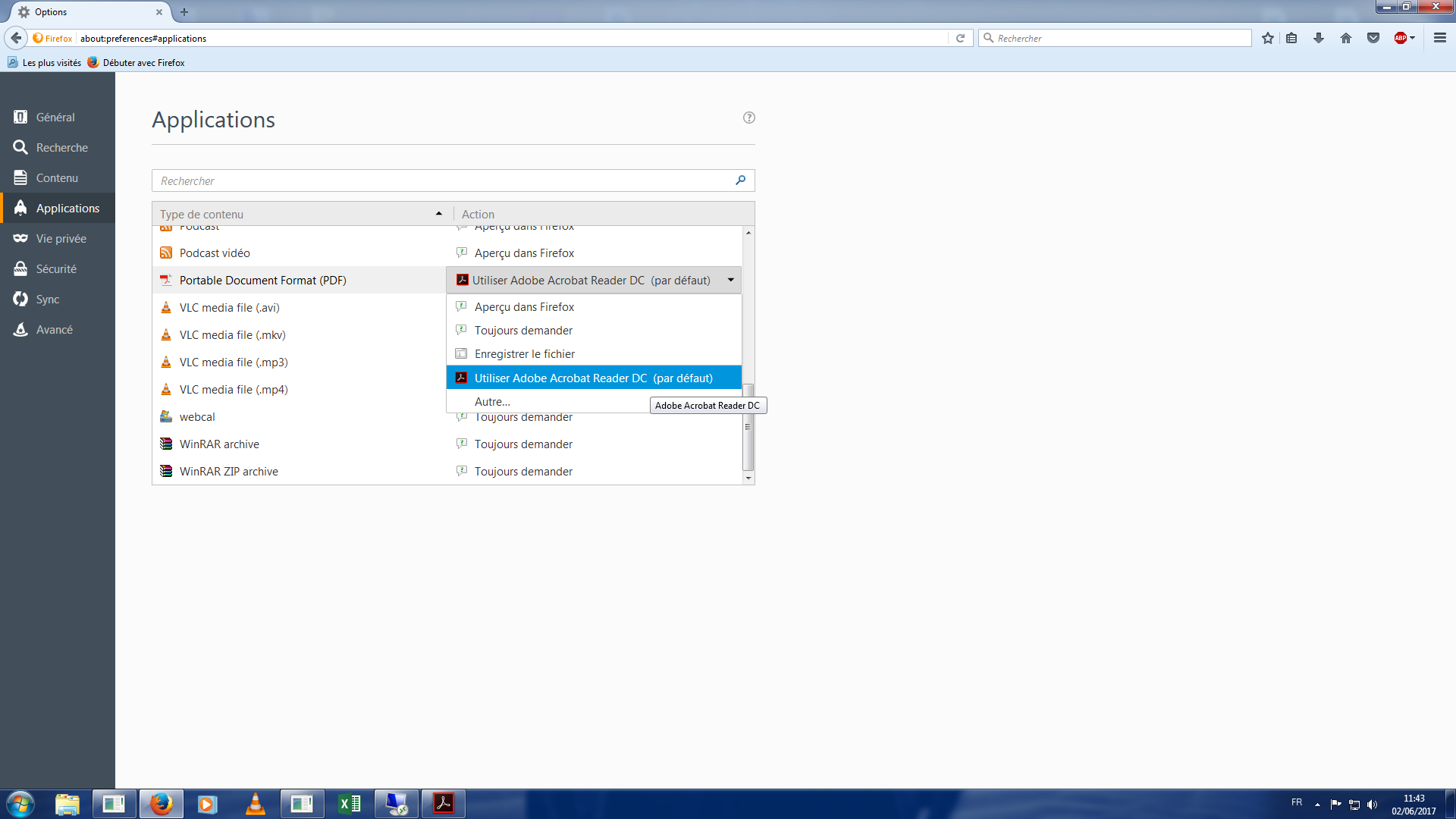Image resolution: width=1456 pixels, height=819 pixels.
Task: Open the Général preferences section
Action: pos(58,117)
